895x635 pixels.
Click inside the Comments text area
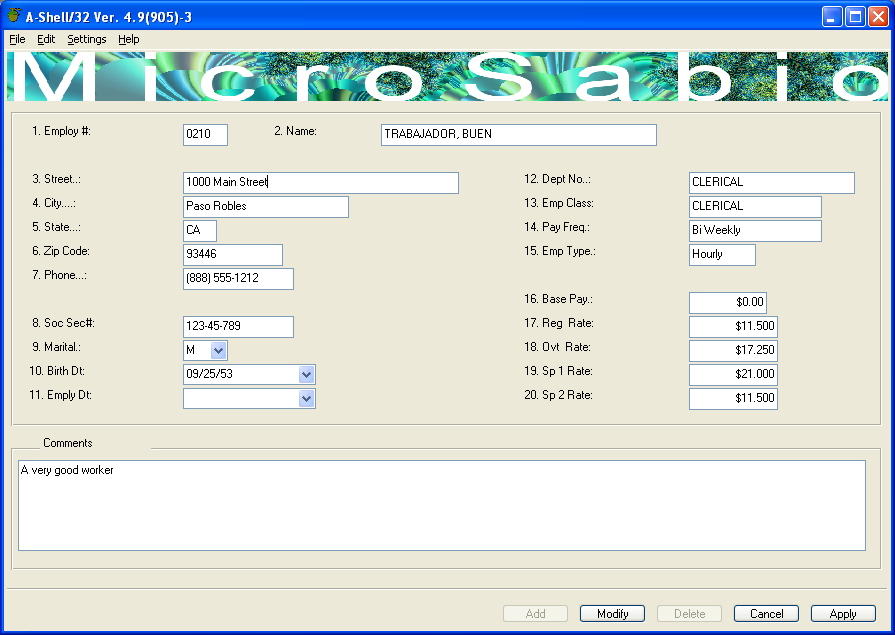point(441,505)
